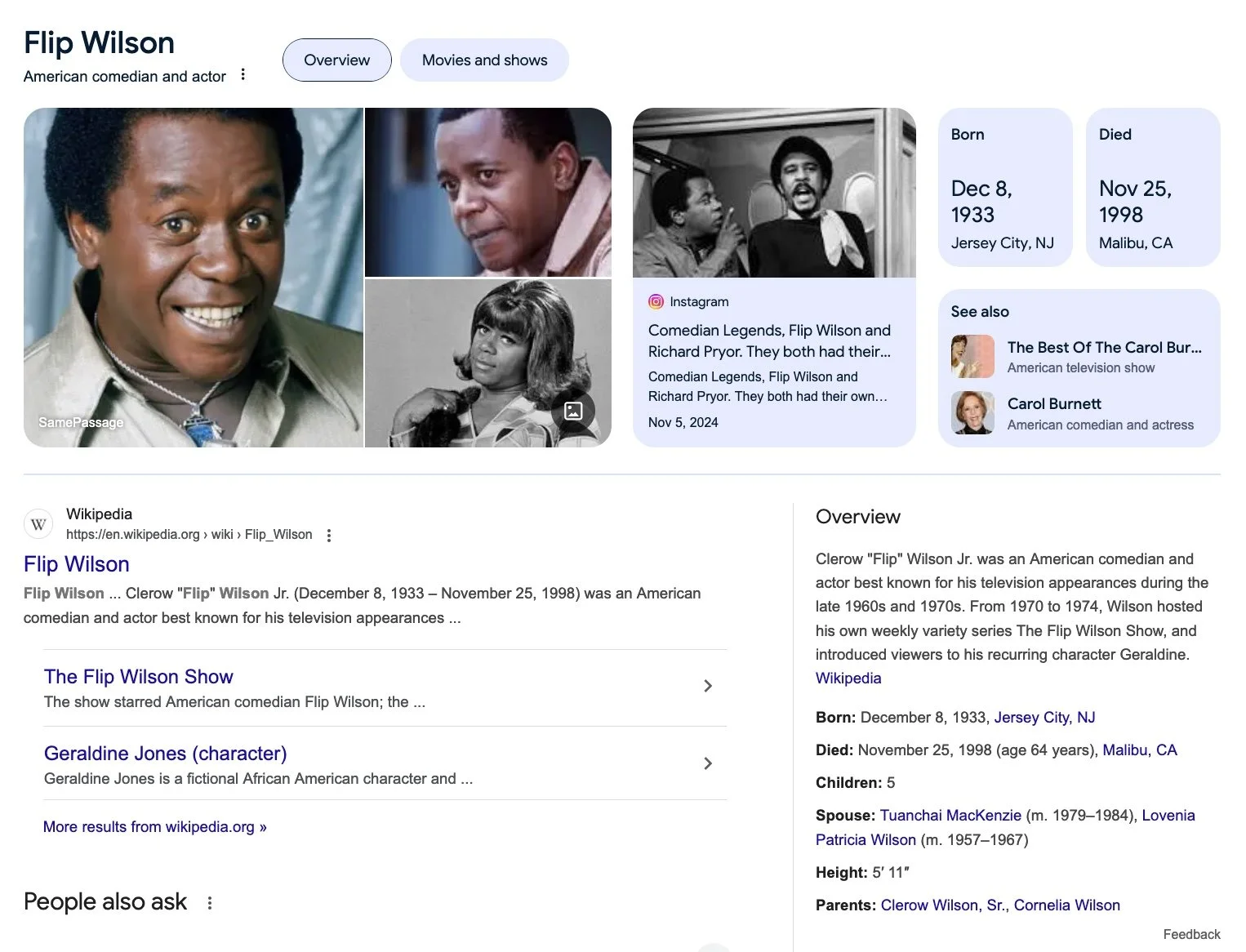Screen dimensions: 1246x952
Task: Click the Flip Wilson page heading
Action: click(x=99, y=42)
